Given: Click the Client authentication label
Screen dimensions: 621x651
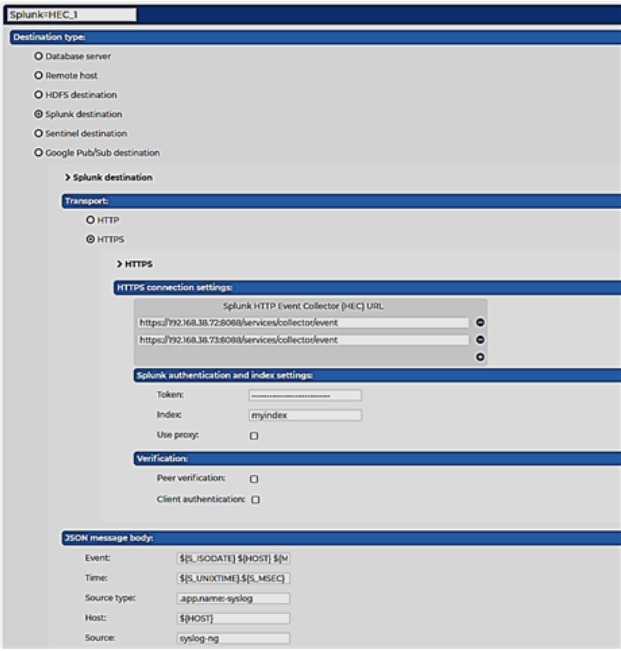Looking at the screenshot, I should coord(201,499).
